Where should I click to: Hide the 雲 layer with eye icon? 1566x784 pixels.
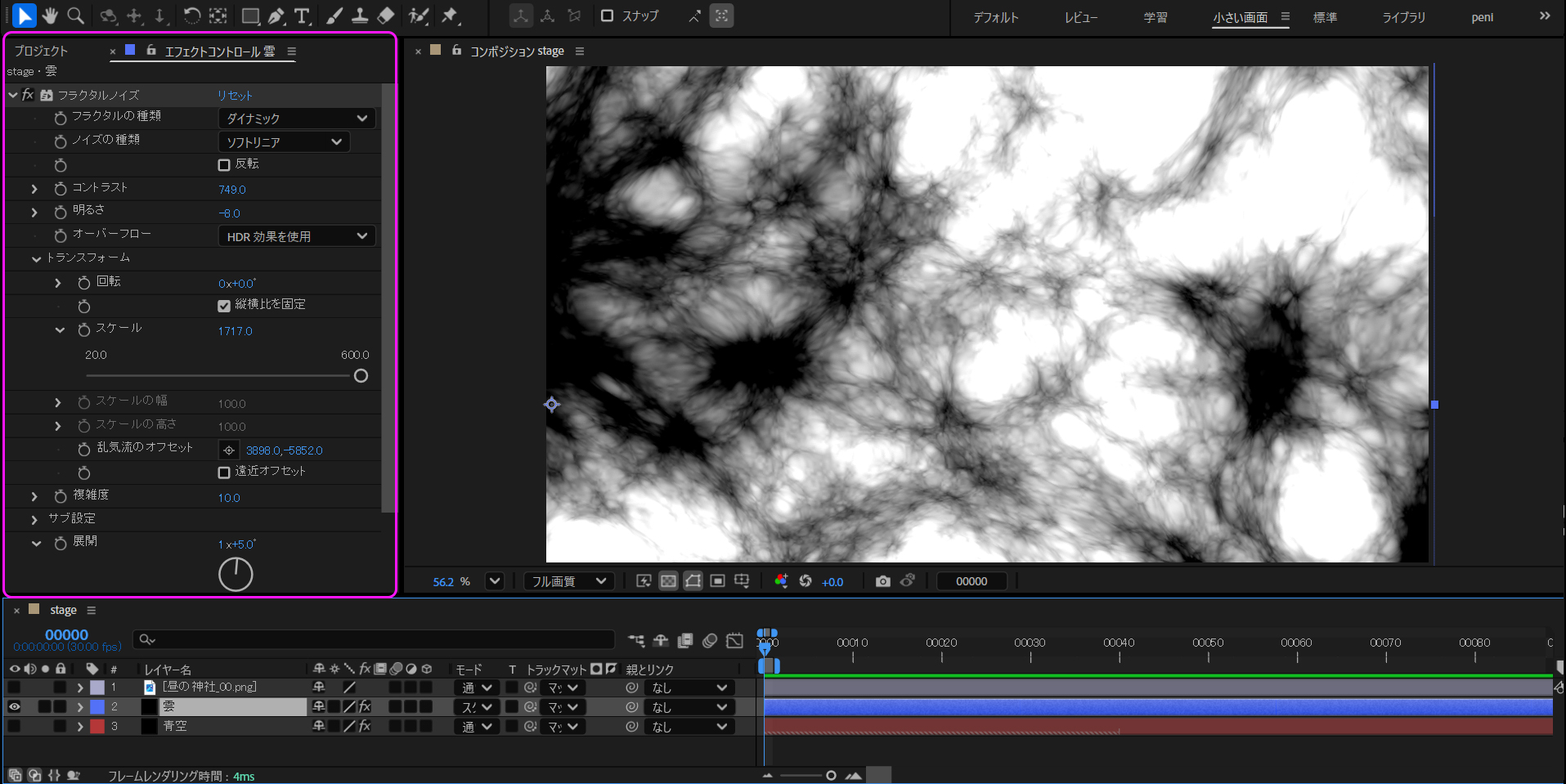click(x=15, y=707)
